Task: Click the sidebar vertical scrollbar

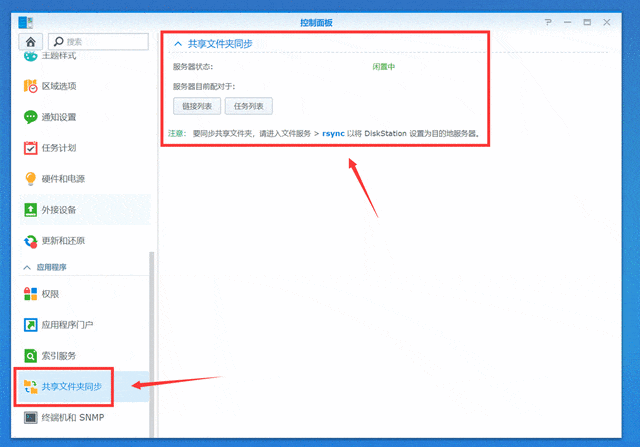Action: point(152,344)
